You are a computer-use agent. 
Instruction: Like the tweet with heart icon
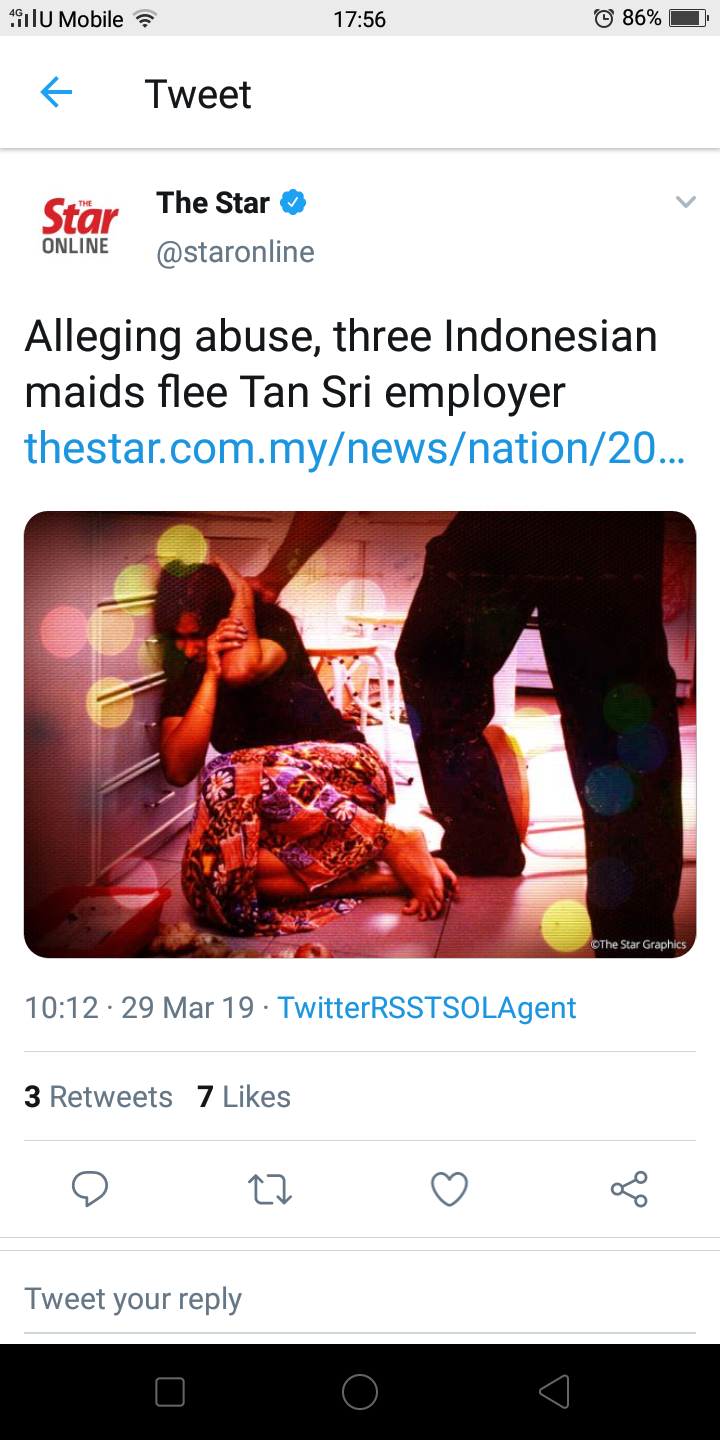449,1189
